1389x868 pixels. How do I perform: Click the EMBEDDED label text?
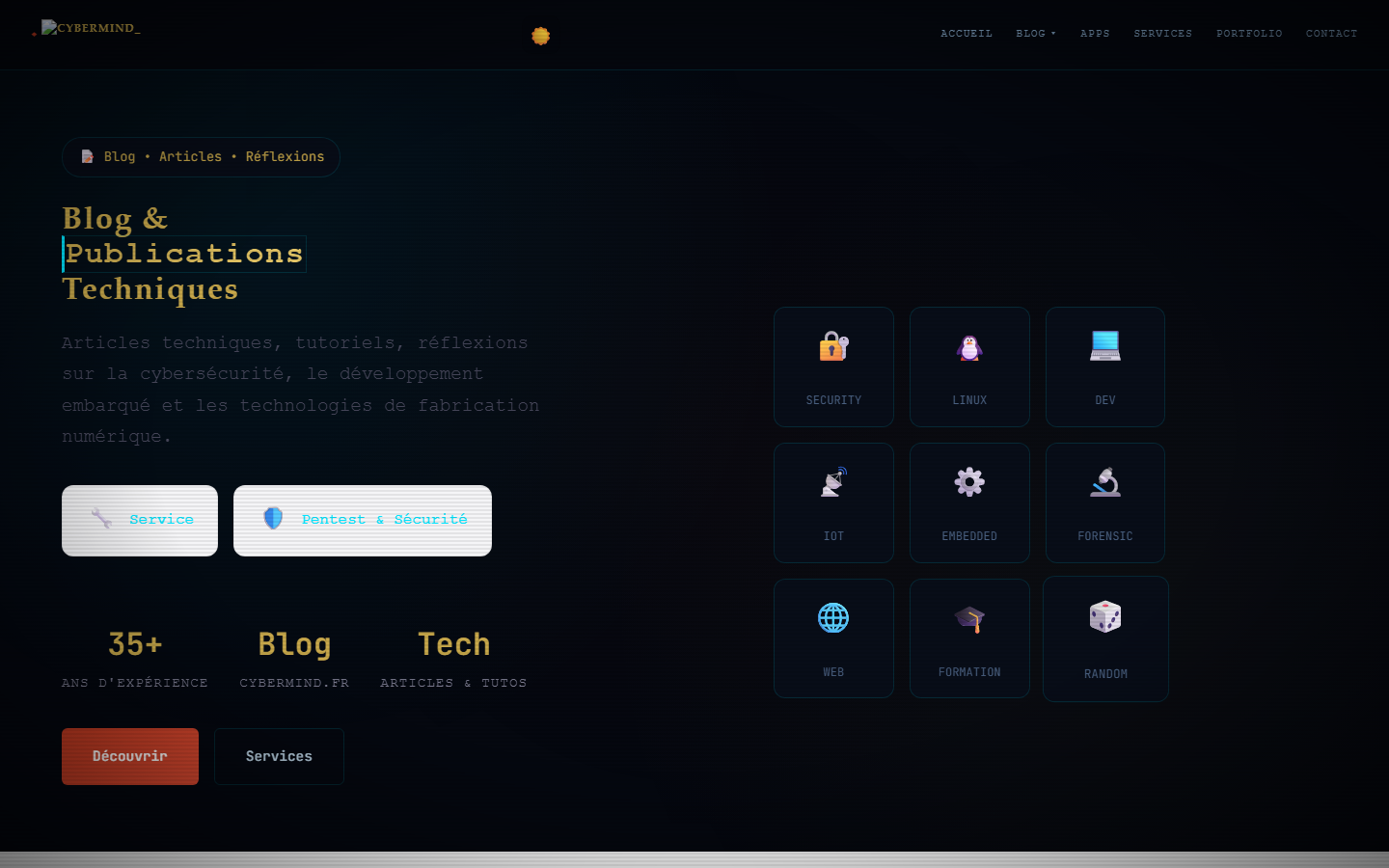pyautogui.click(x=969, y=536)
